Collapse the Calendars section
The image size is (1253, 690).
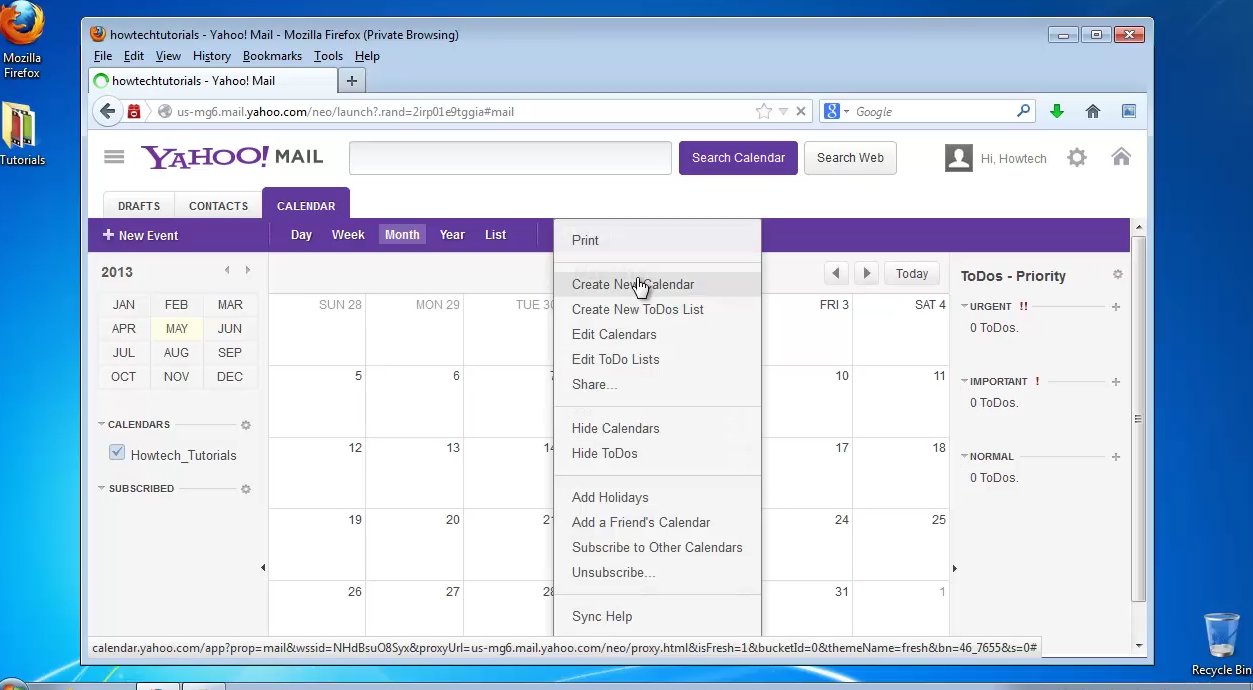(x=102, y=424)
